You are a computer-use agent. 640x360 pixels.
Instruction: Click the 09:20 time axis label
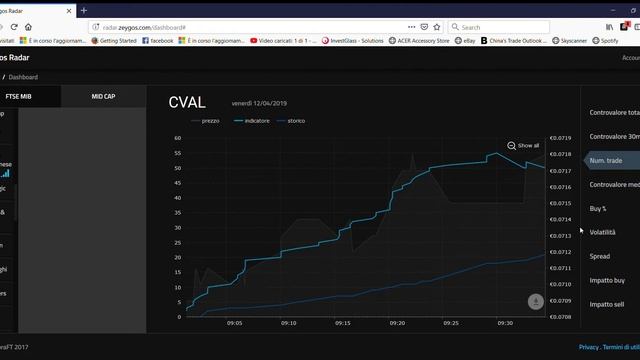click(x=397, y=323)
